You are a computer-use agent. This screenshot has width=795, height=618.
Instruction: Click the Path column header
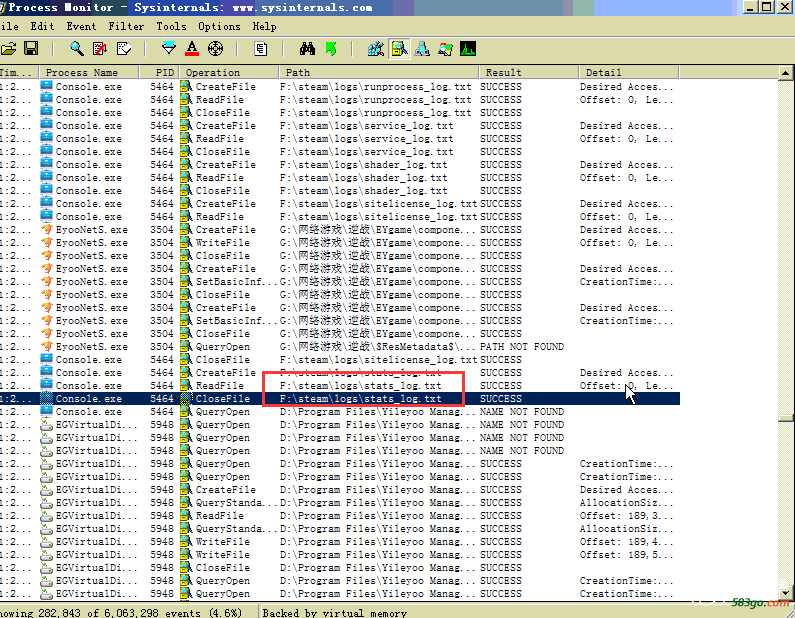378,72
